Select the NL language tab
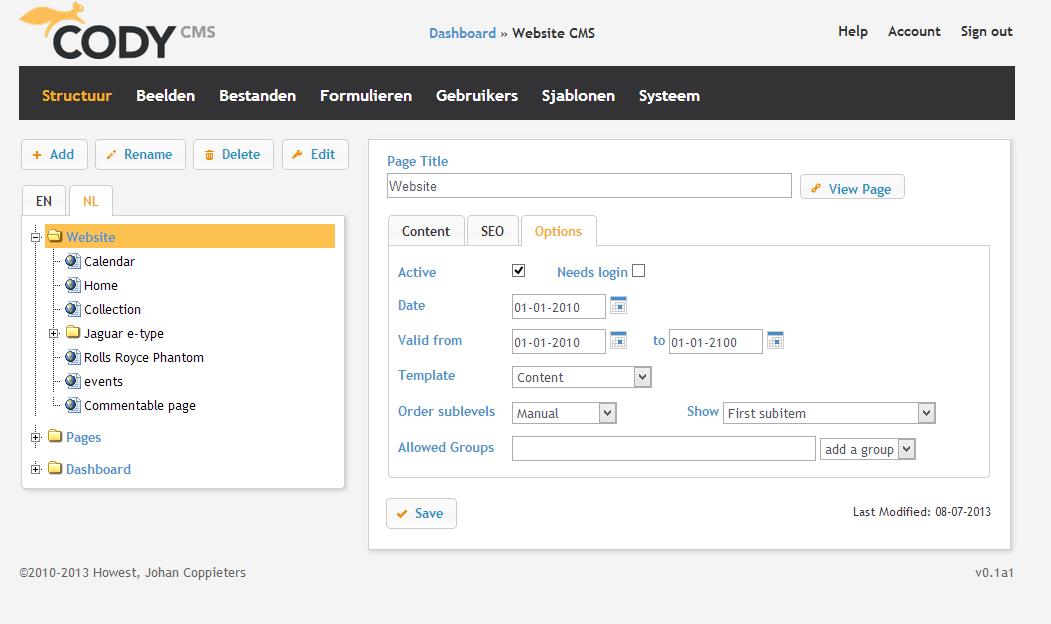Viewport: 1051px width, 624px height. [x=90, y=200]
